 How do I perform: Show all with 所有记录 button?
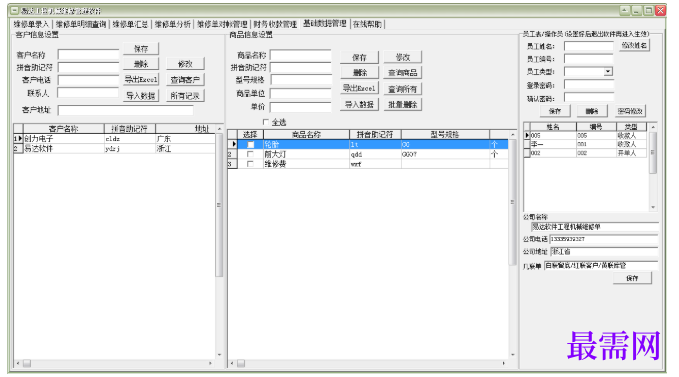[185, 96]
